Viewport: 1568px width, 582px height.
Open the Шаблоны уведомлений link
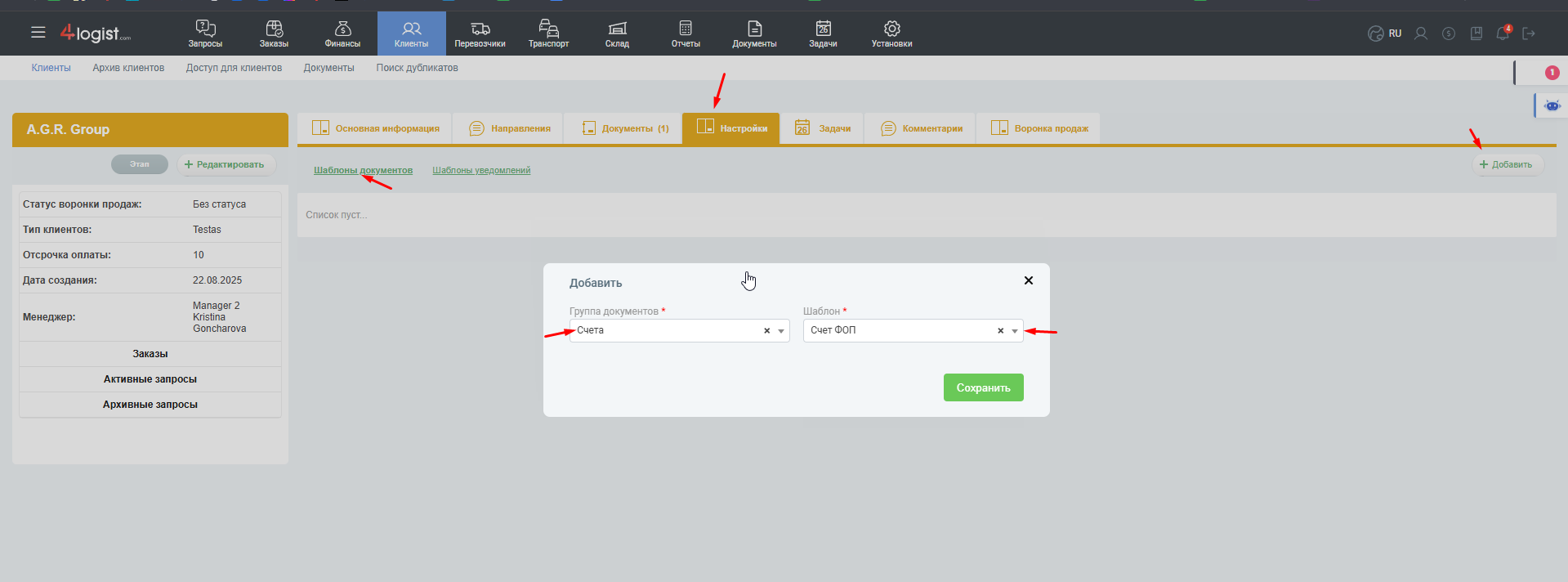[481, 170]
